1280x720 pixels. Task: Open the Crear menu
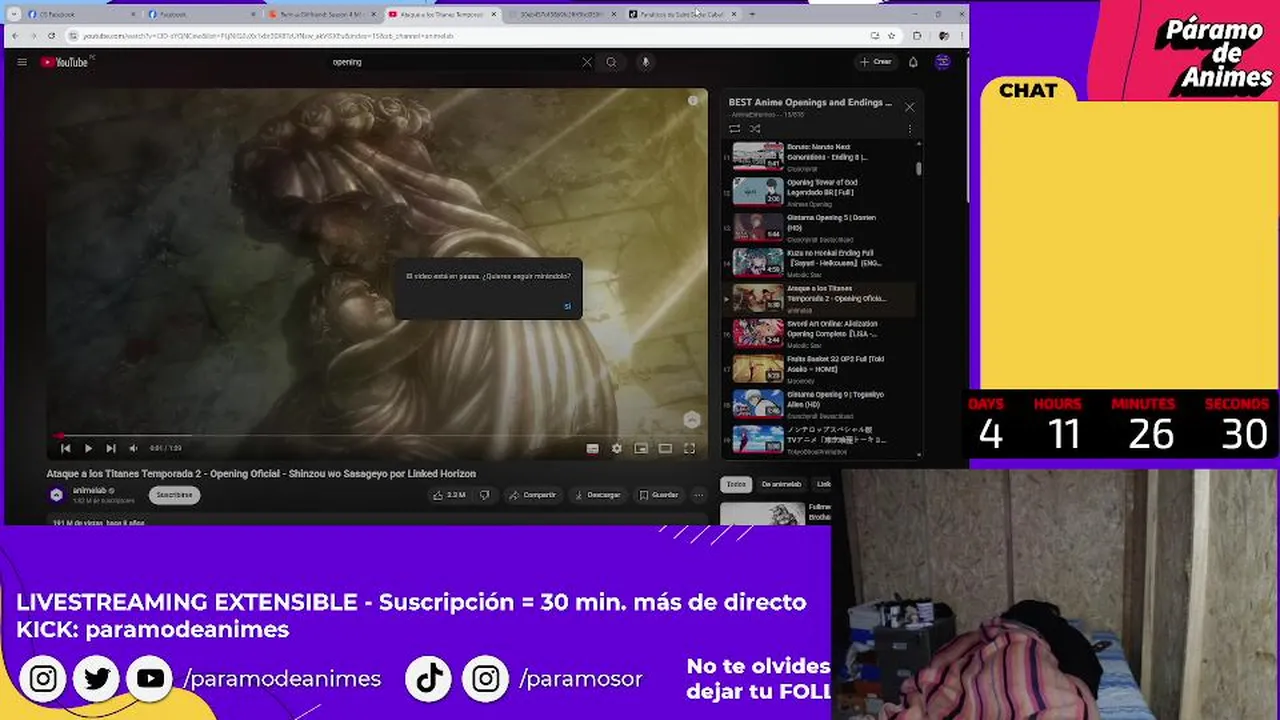coord(875,62)
